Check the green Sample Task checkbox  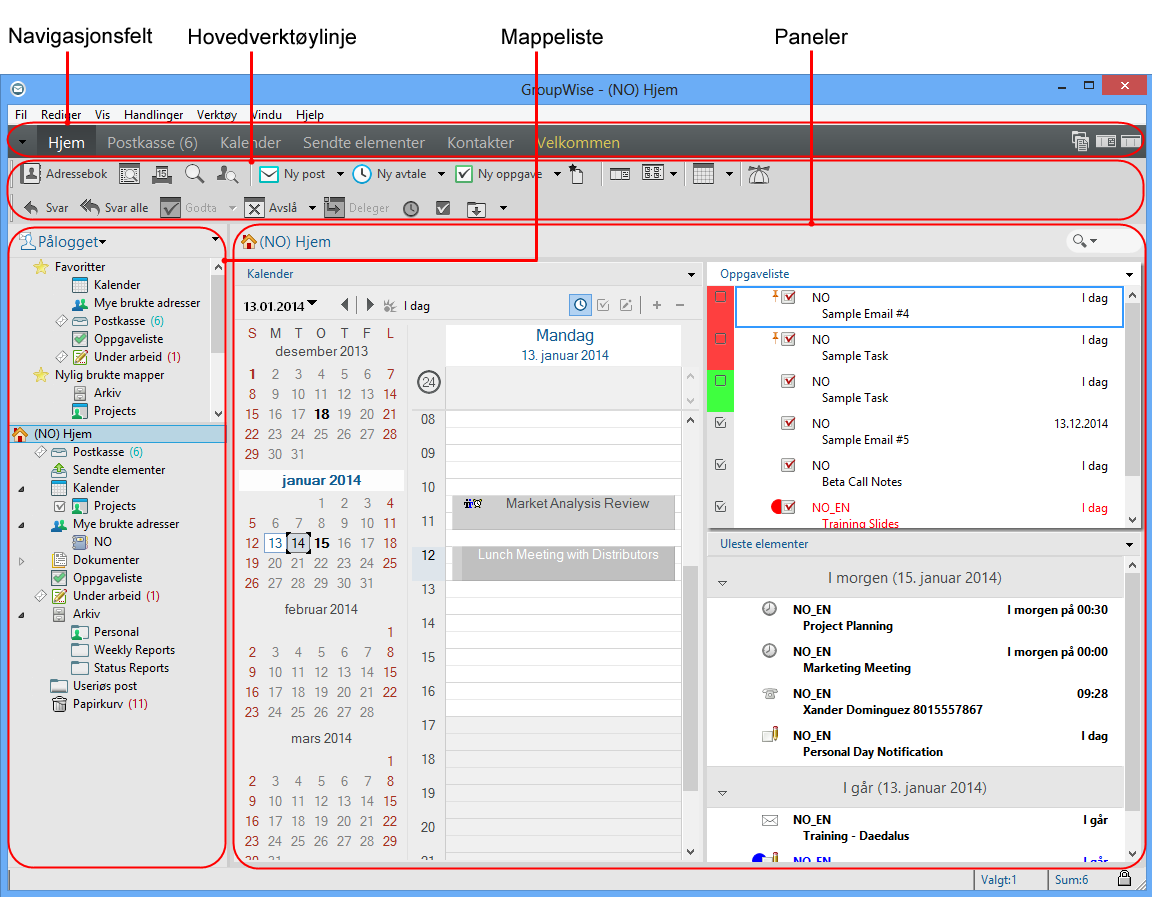click(721, 381)
